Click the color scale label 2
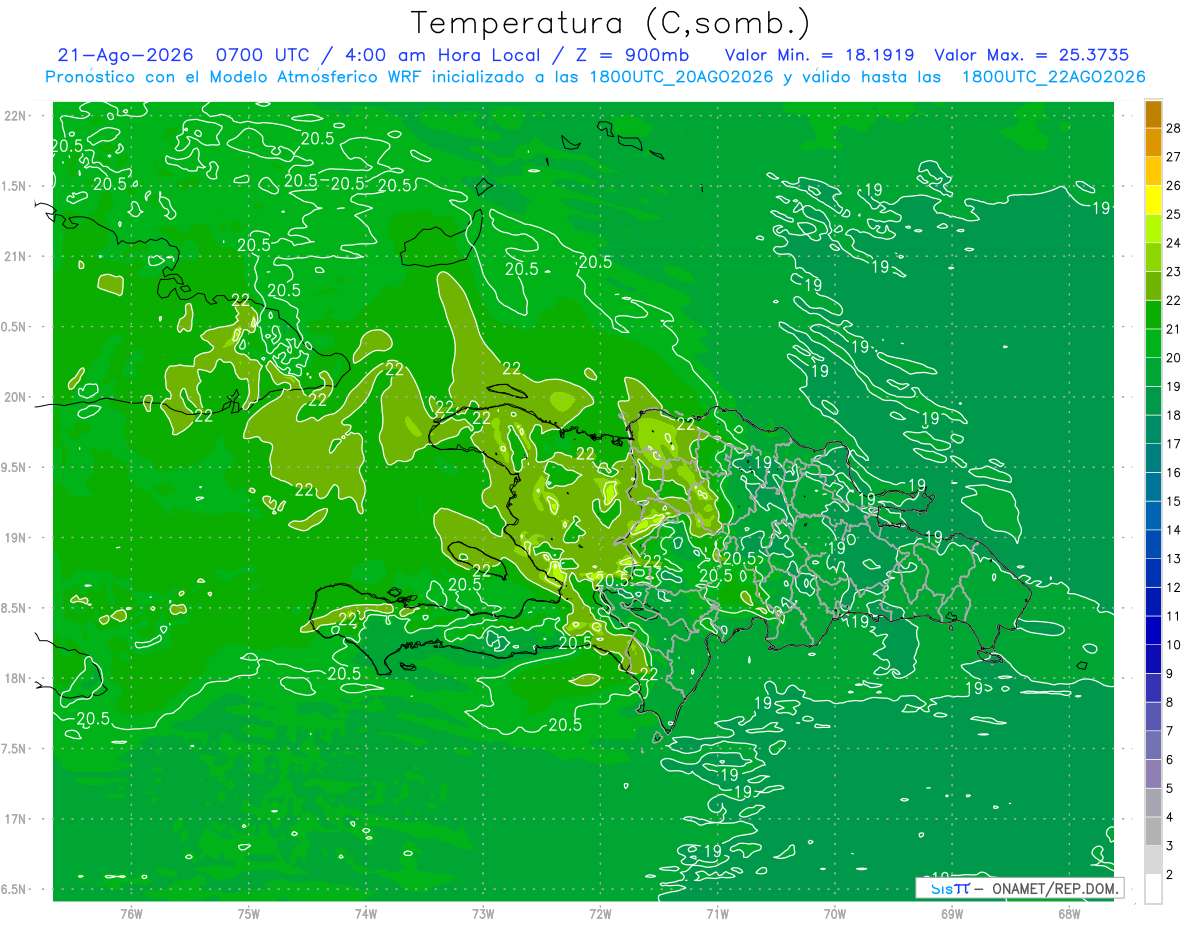Viewport: 1200px width, 927px height. (x=1170, y=875)
